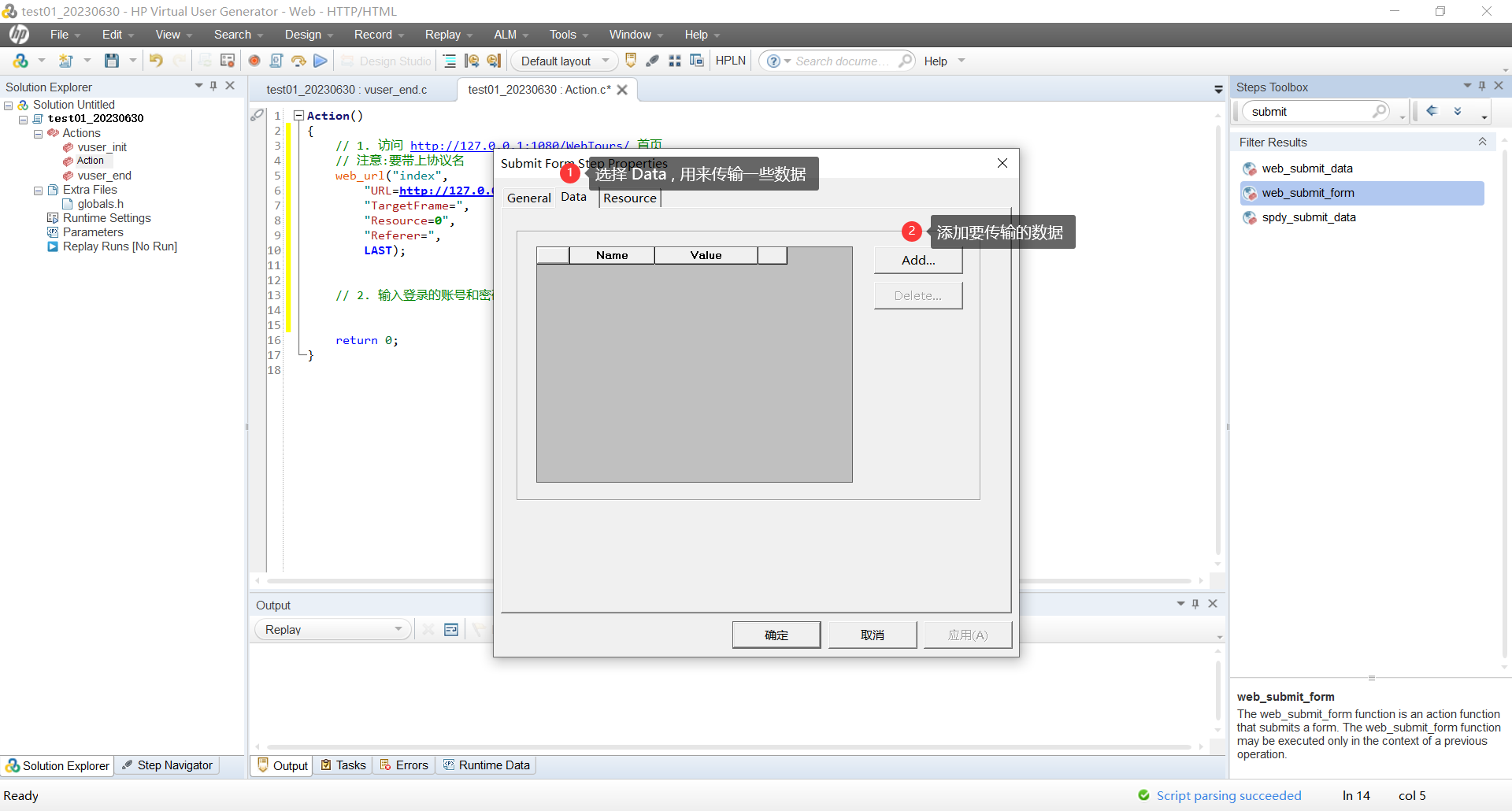Select spdy_submit_data in Filter Results
1512x811 pixels.
[x=1309, y=217]
